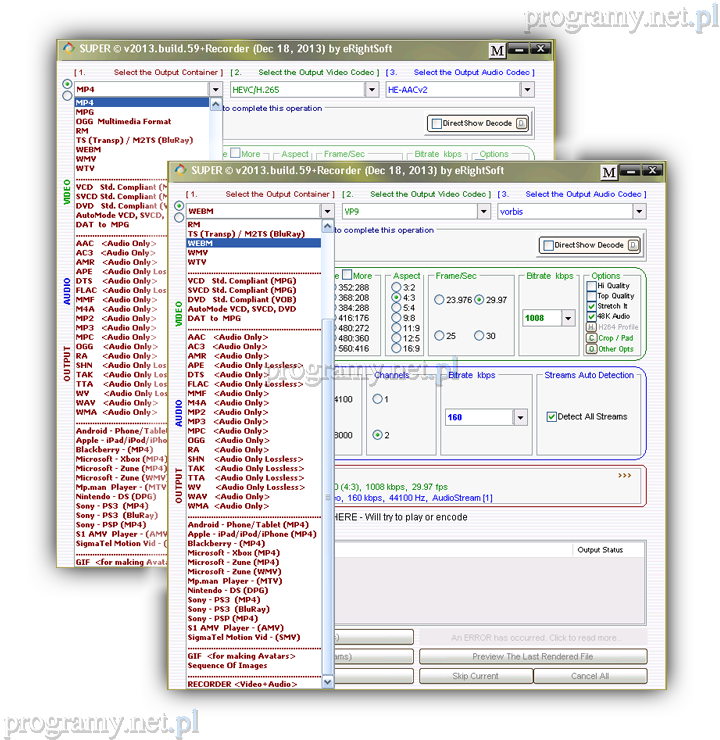Choose Sequence Of Images from the container list
The width and height of the screenshot is (720, 740).
tap(228, 665)
